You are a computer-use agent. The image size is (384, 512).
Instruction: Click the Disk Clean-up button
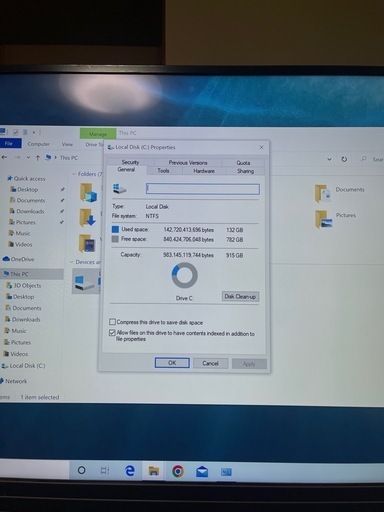click(240, 296)
